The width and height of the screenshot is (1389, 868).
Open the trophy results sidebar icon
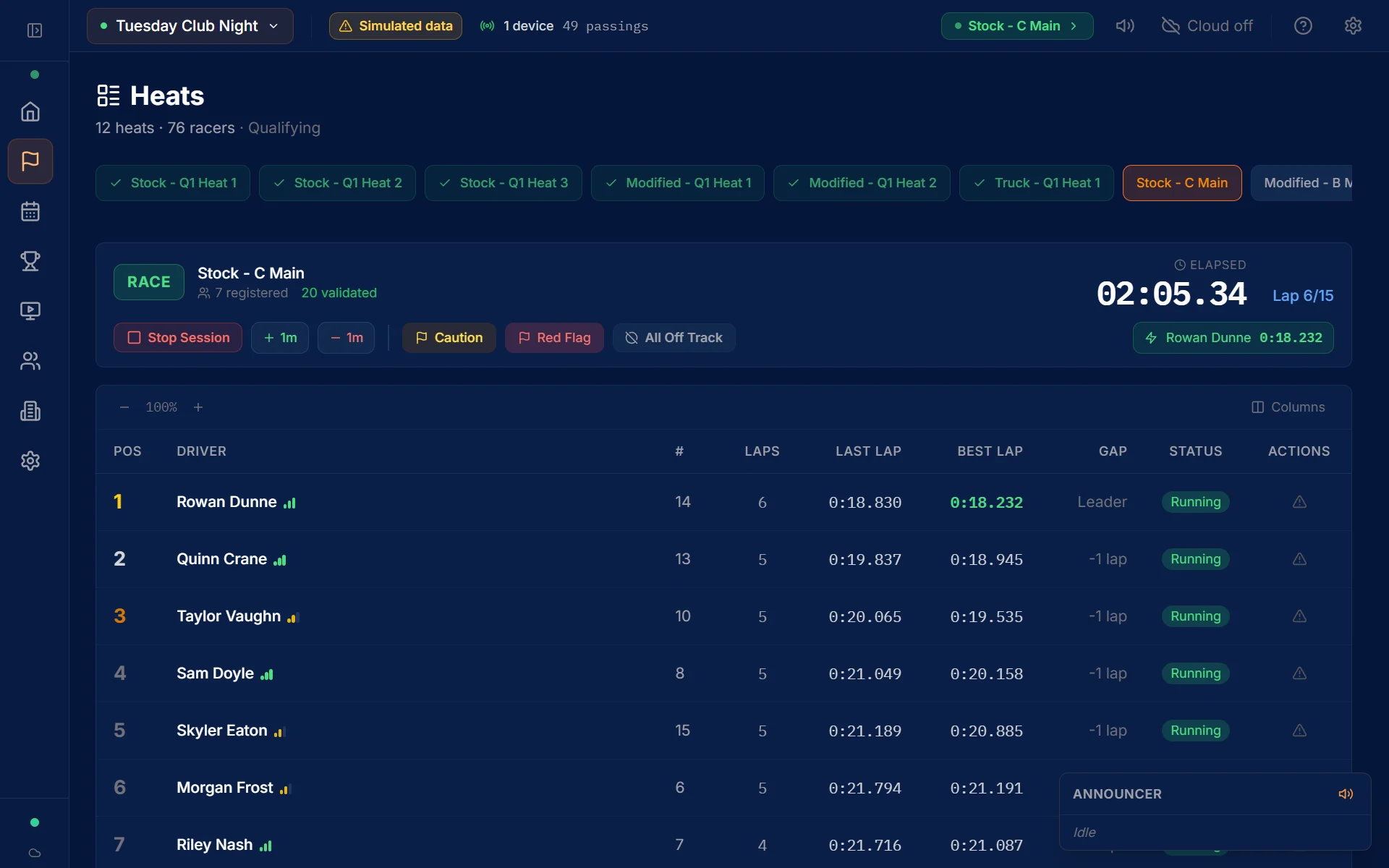coord(30,261)
